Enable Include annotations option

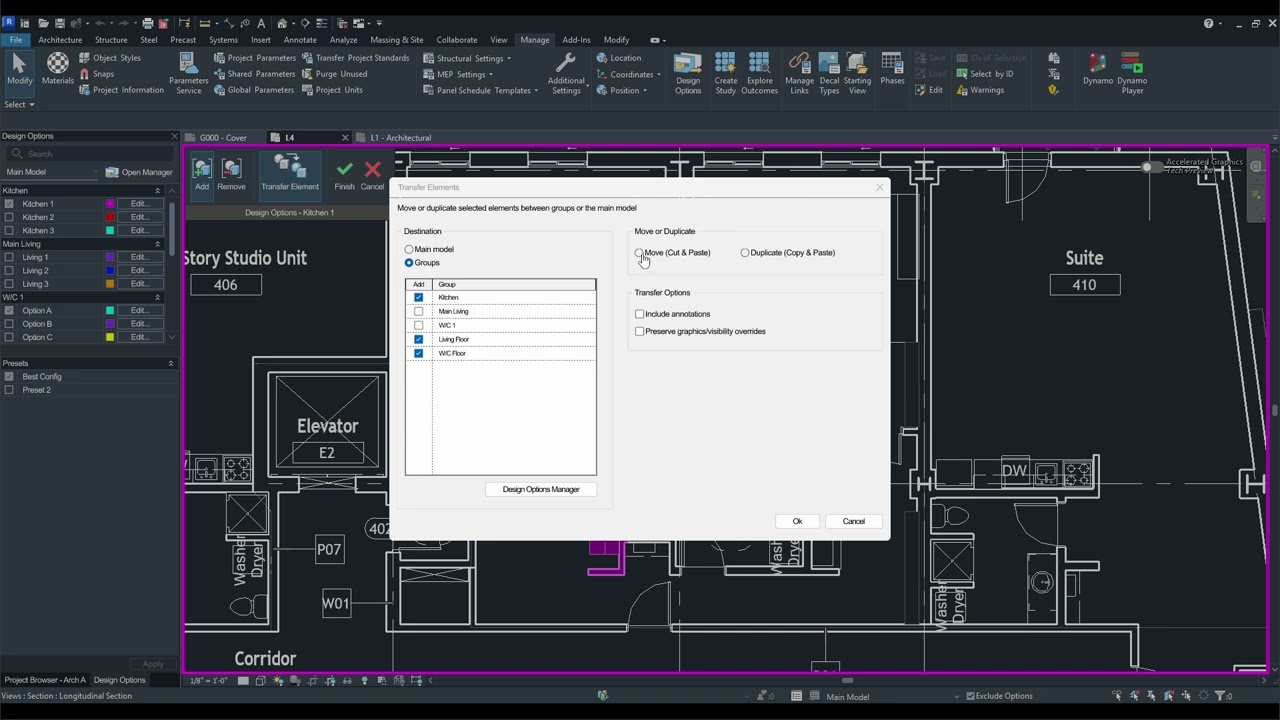click(x=640, y=314)
